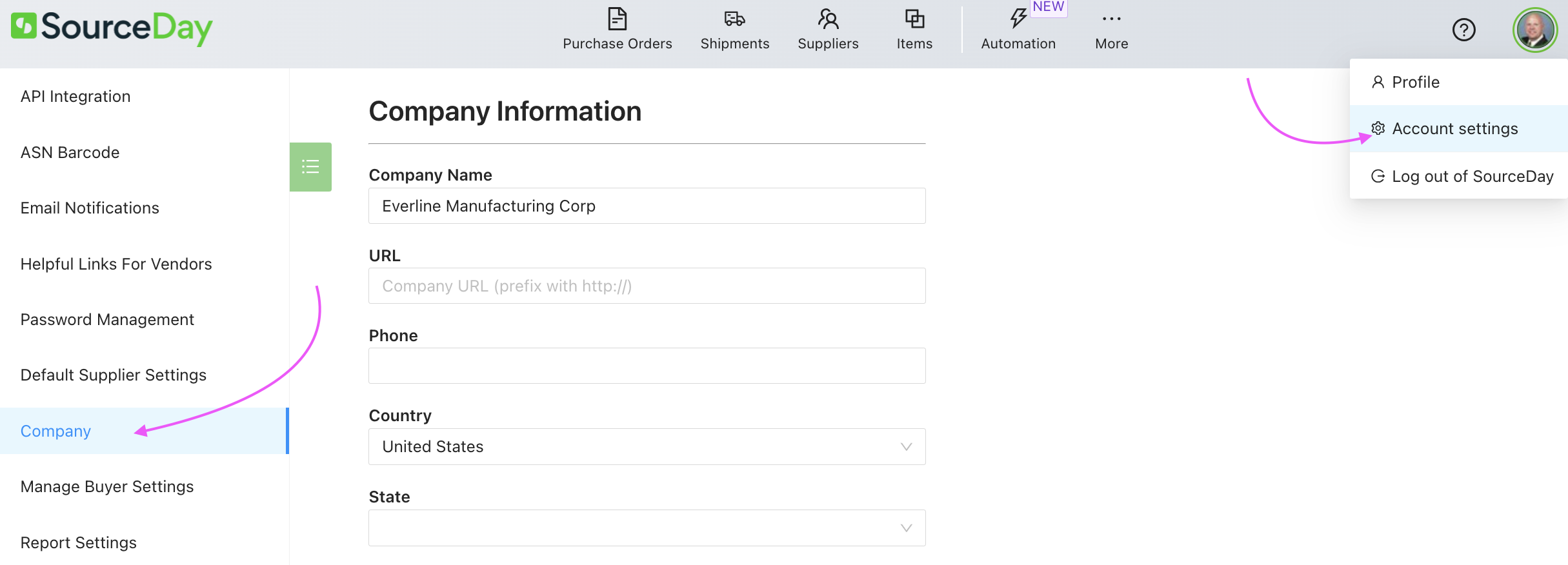Click the Country dropdown chevron arrow

click(906, 446)
